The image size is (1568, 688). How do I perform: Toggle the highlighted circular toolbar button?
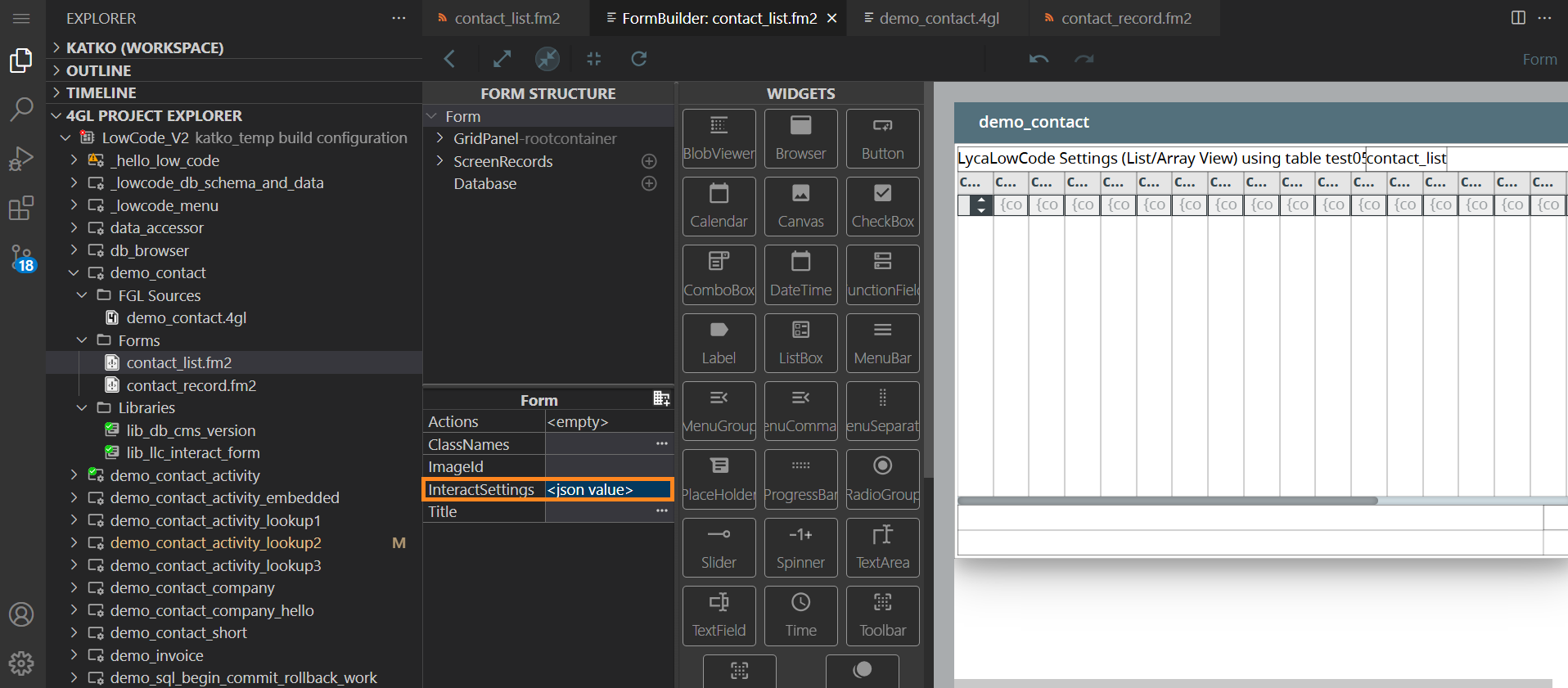coord(547,58)
